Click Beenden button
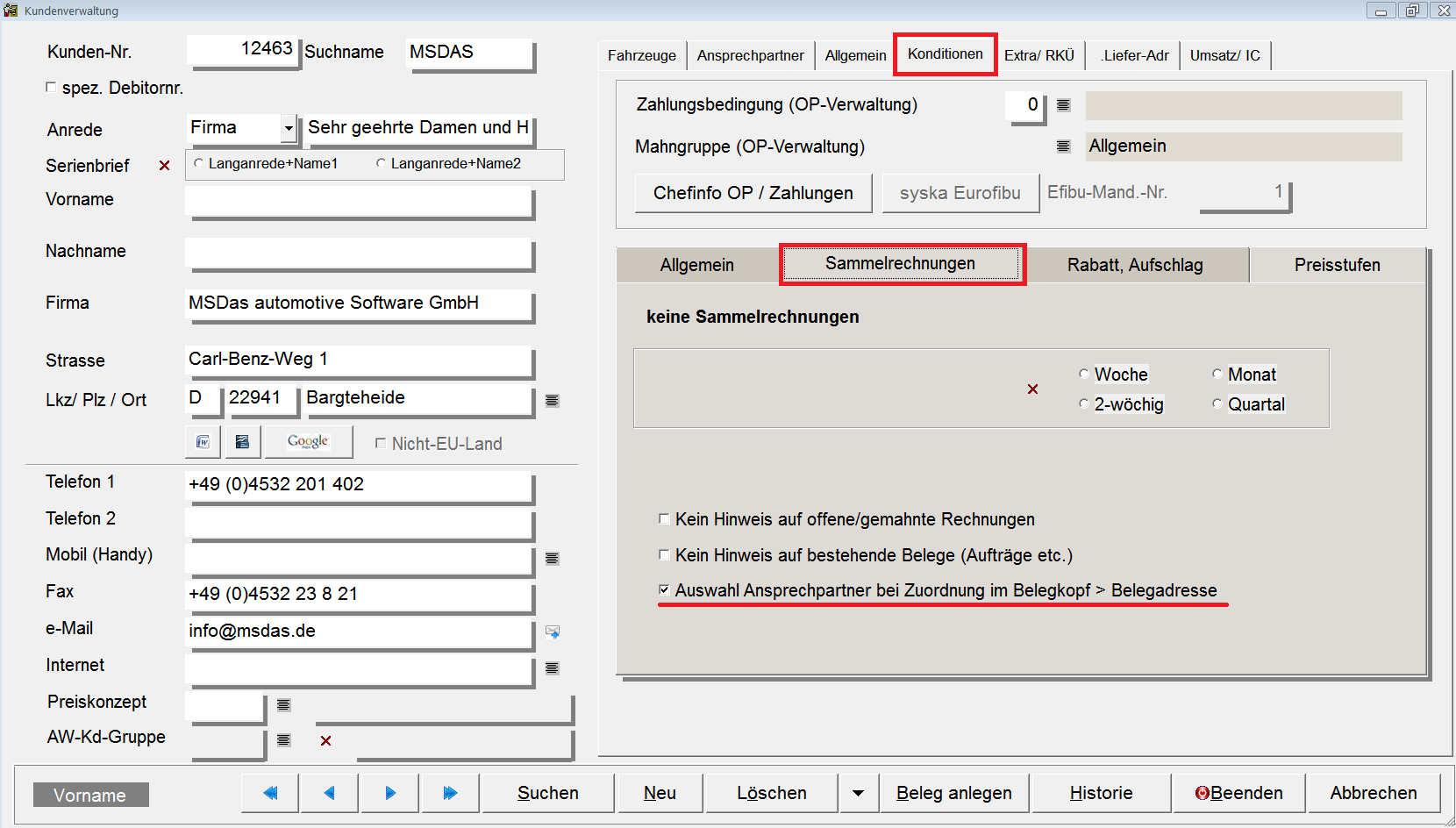 click(1239, 793)
